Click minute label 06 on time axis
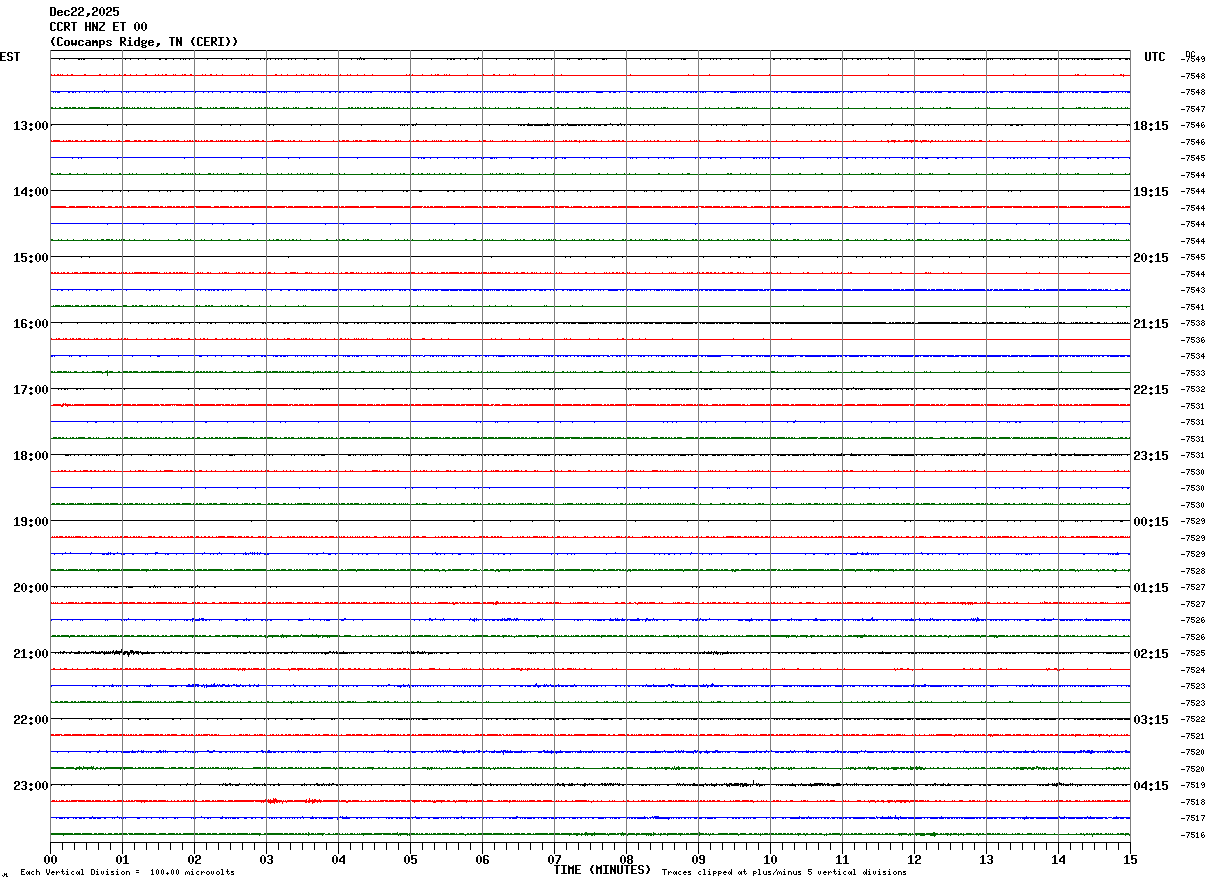 click(483, 859)
